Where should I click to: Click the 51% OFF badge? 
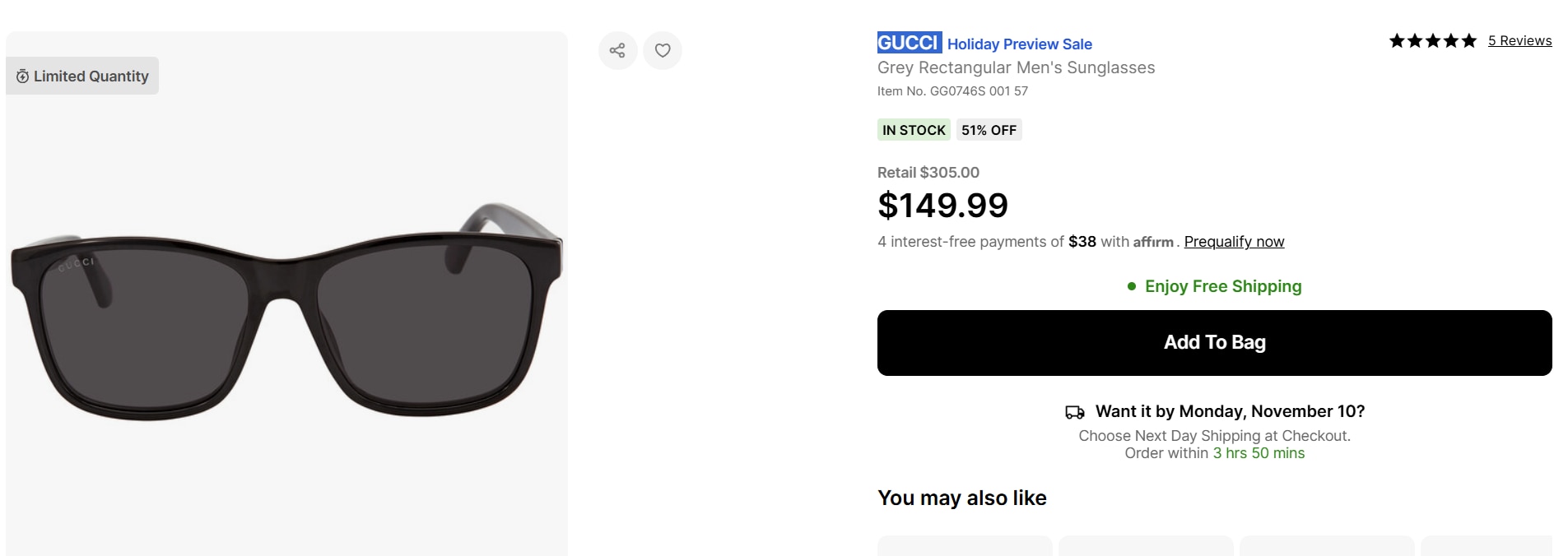click(989, 130)
